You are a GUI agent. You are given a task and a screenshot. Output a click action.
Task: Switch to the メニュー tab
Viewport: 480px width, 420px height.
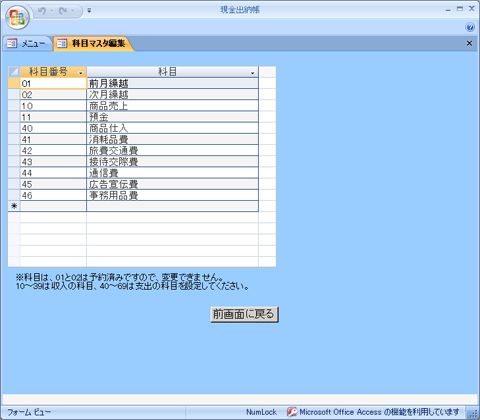tap(27, 44)
